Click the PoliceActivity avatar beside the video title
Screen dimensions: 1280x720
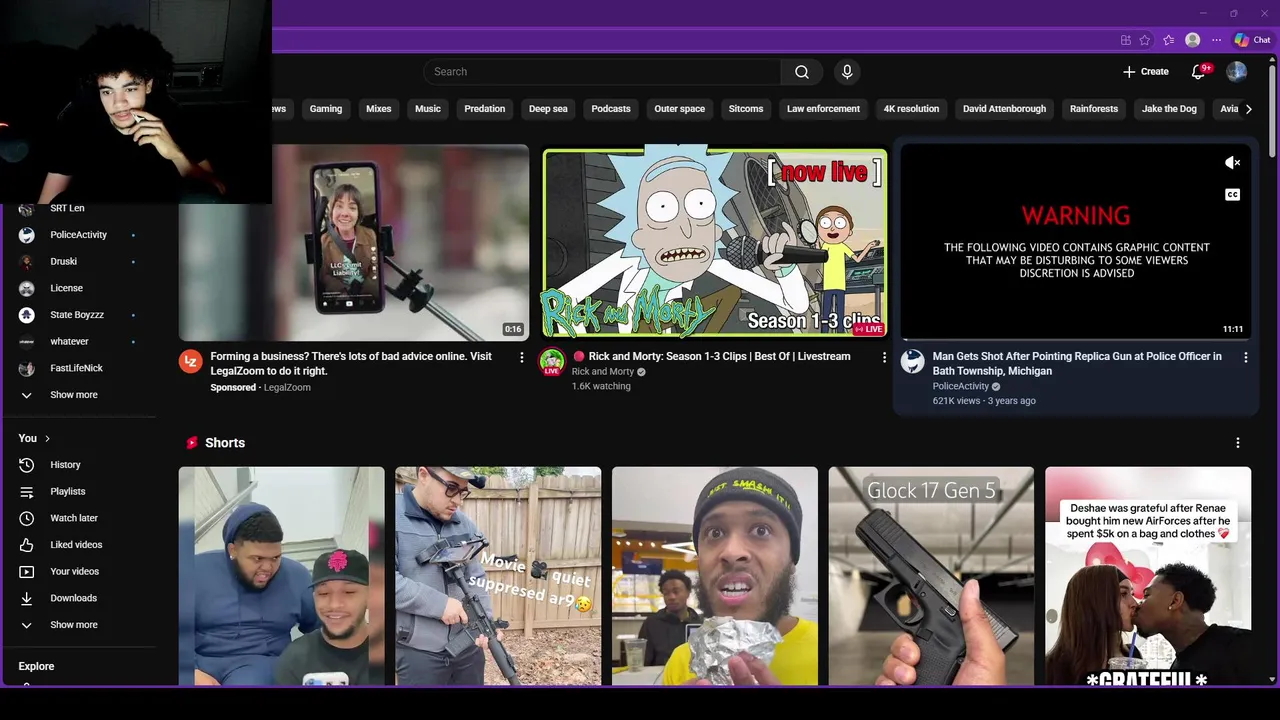pyautogui.click(x=913, y=361)
